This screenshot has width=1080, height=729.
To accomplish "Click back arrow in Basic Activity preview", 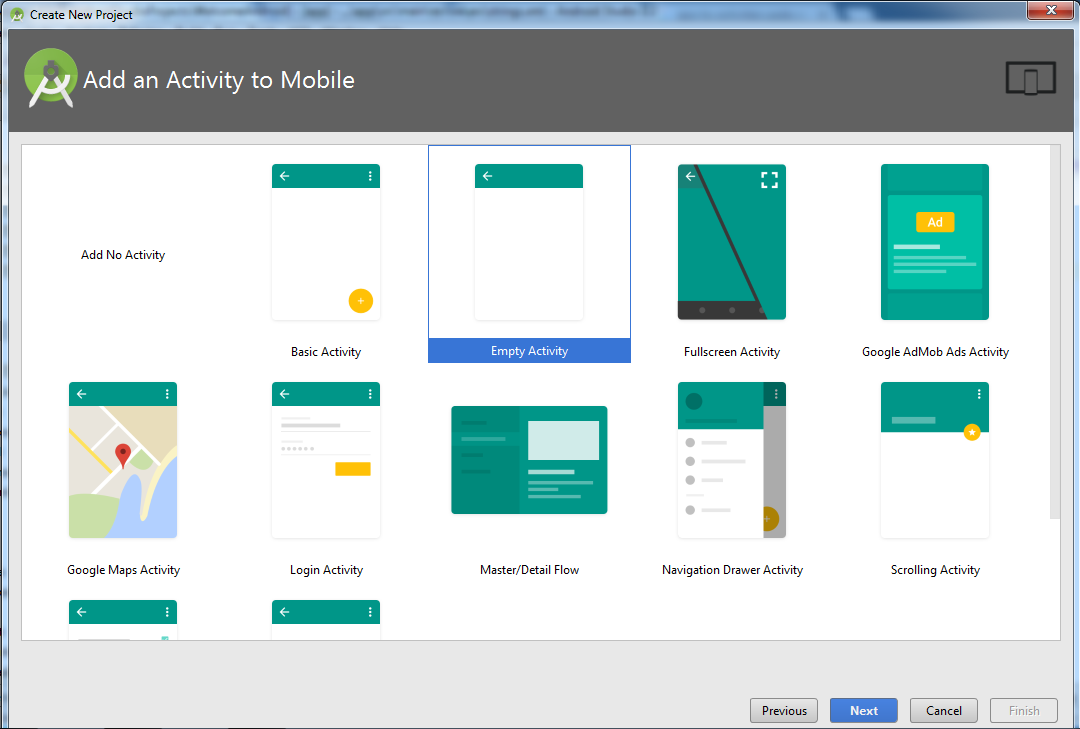I will click(x=284, y=176).
